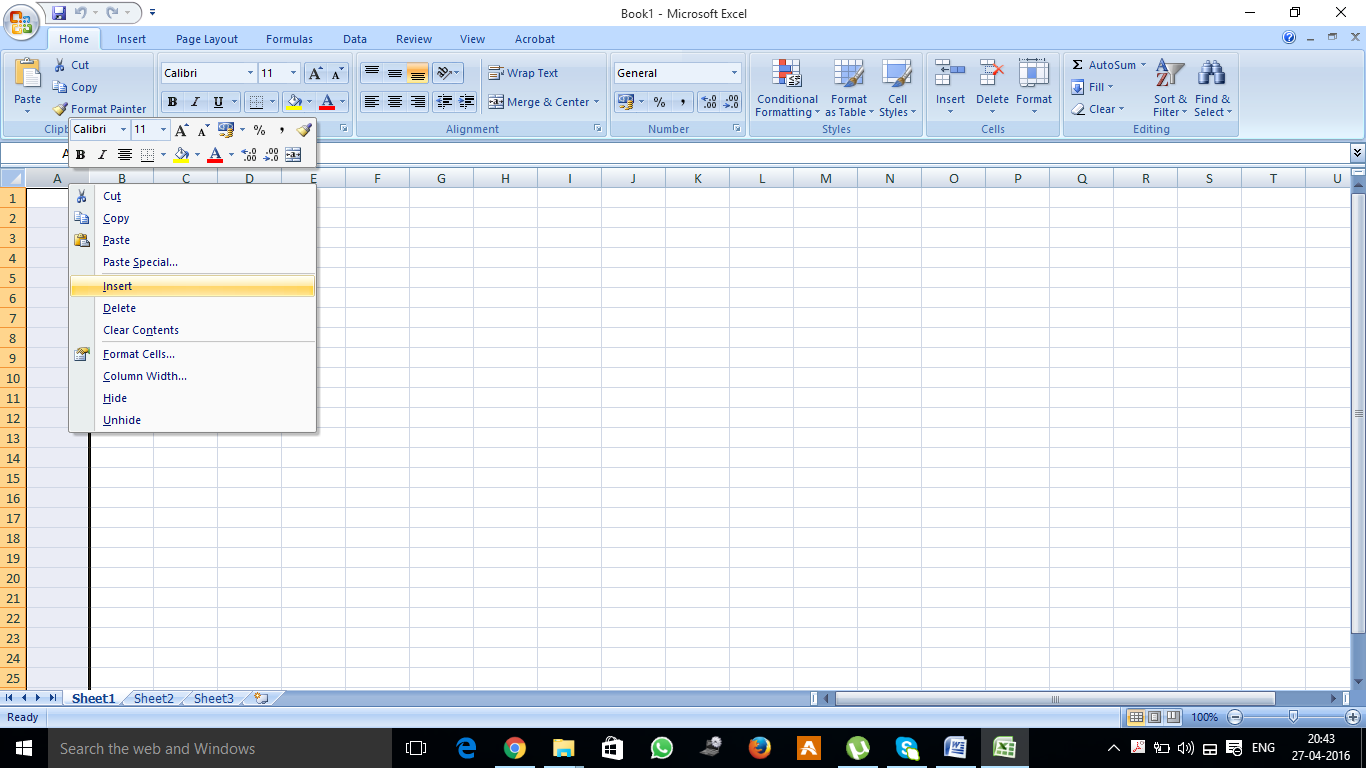
Task: Toggle Italic on the mini toolbar
Action: (101, 155)
